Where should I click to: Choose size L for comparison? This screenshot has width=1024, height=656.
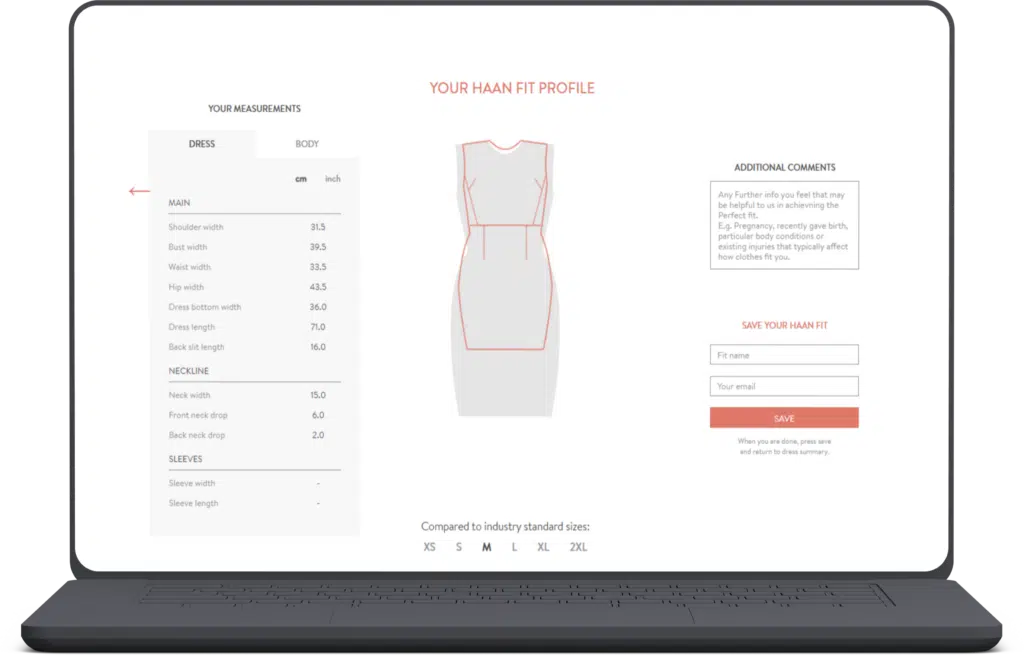515,548
